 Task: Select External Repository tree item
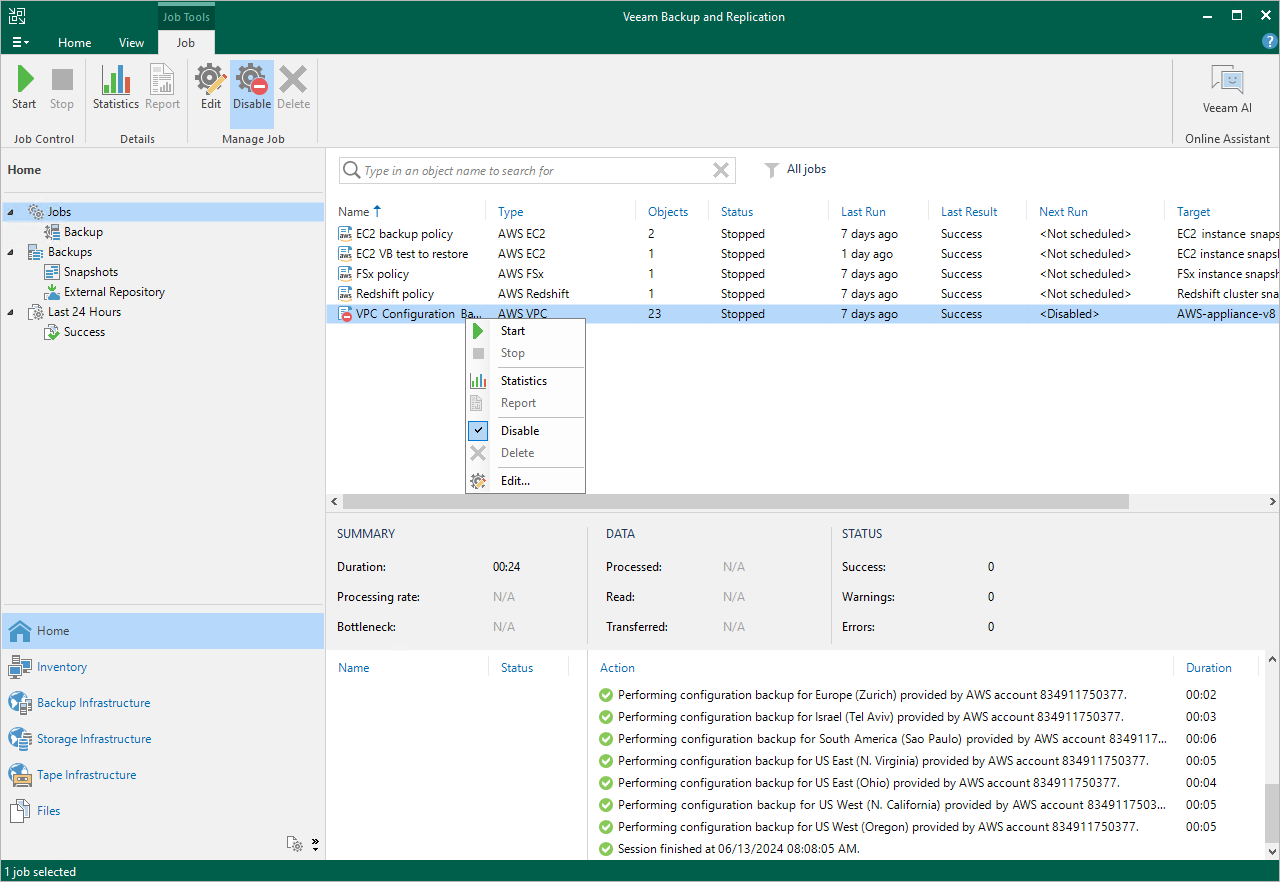pos(114,292)
